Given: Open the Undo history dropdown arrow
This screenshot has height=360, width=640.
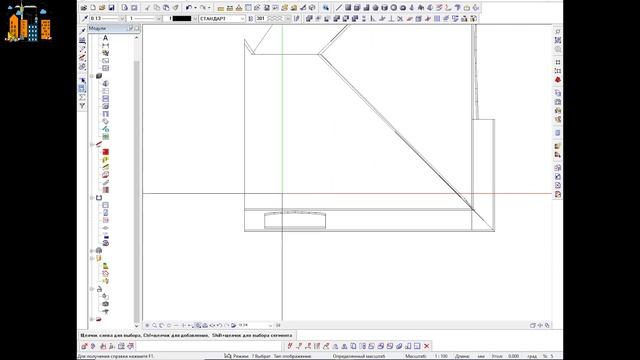Looking at the screenshot, I should click(195, 8).
